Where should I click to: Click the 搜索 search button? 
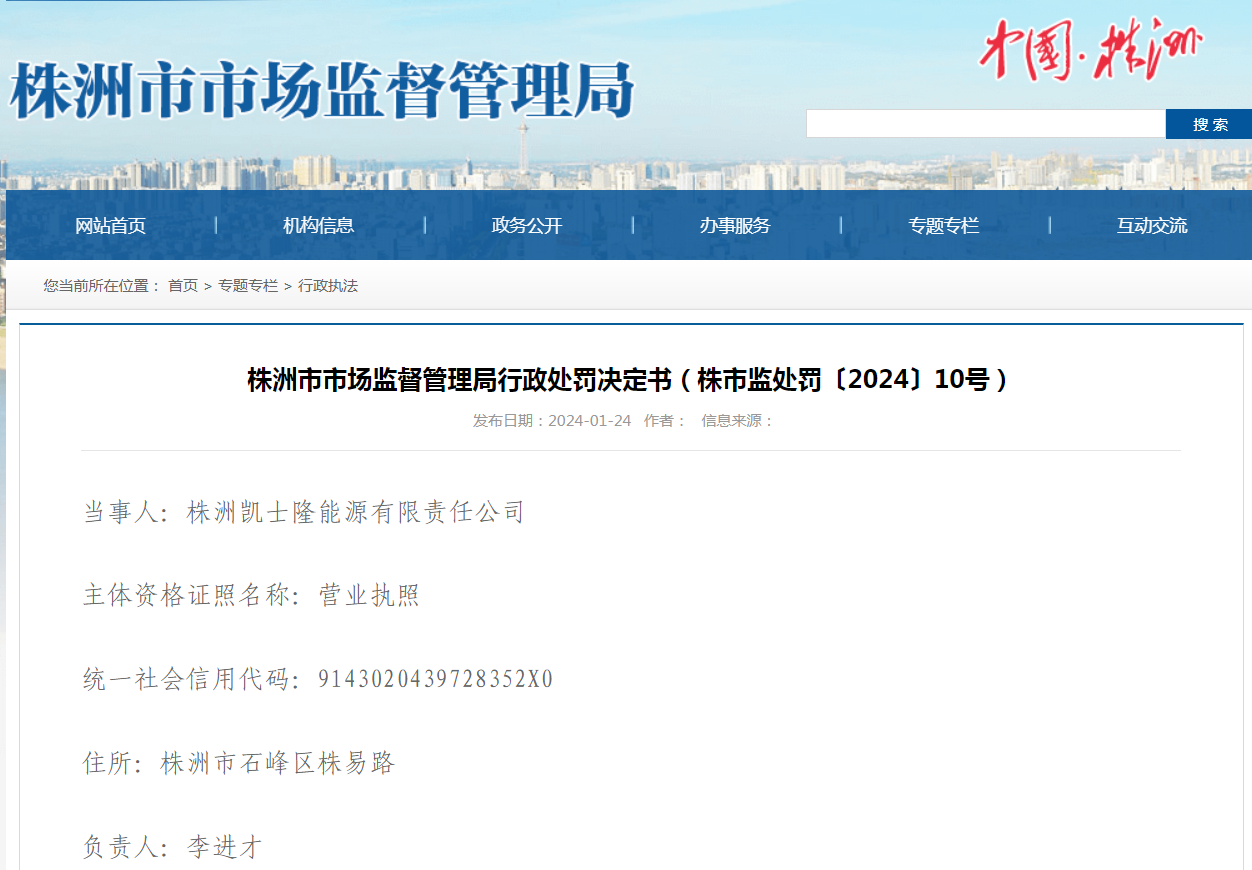[1209, 124]
